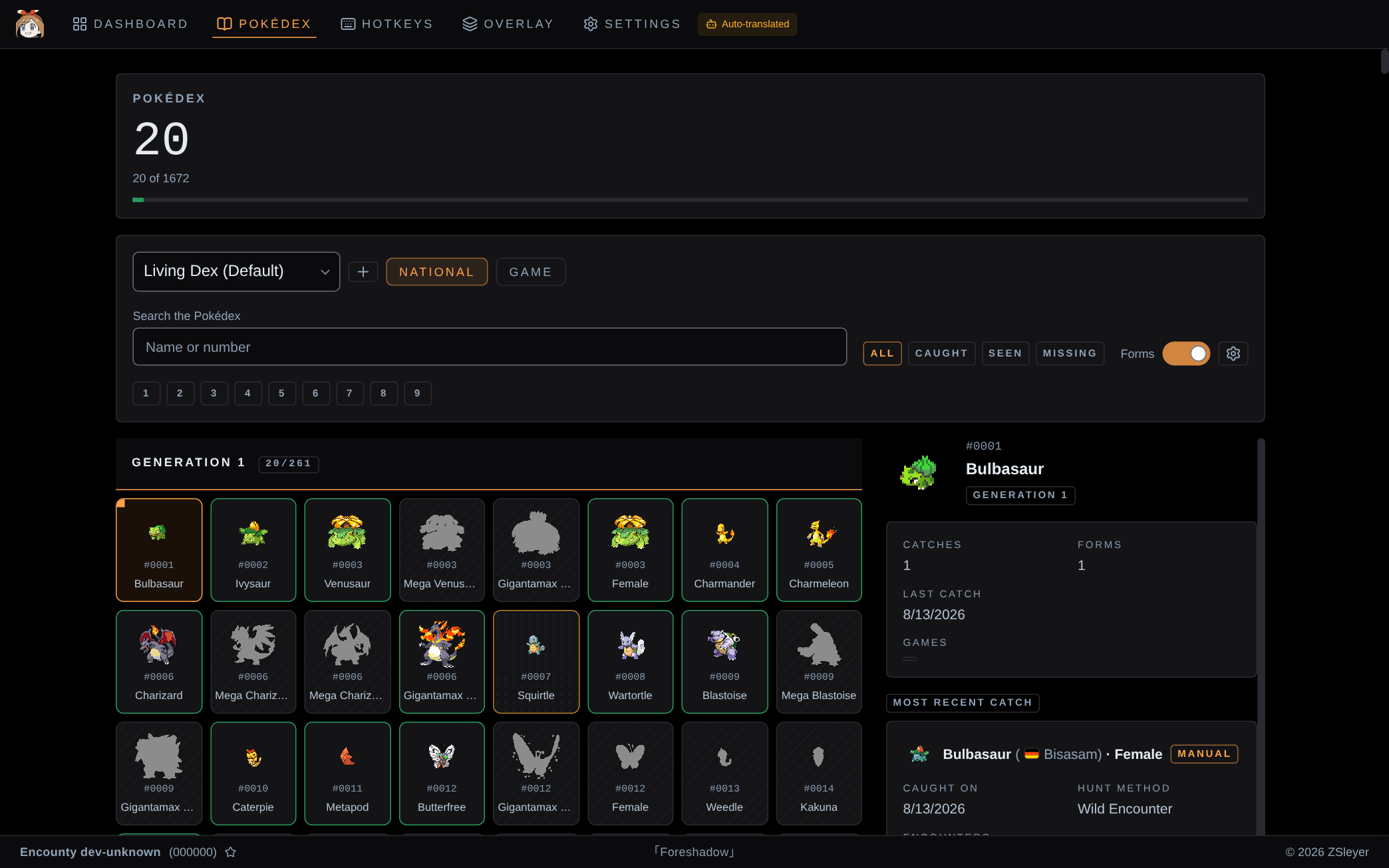Filter by Caught Pokémon
This screenshot has width=1389, height=868.
point(941,353)
